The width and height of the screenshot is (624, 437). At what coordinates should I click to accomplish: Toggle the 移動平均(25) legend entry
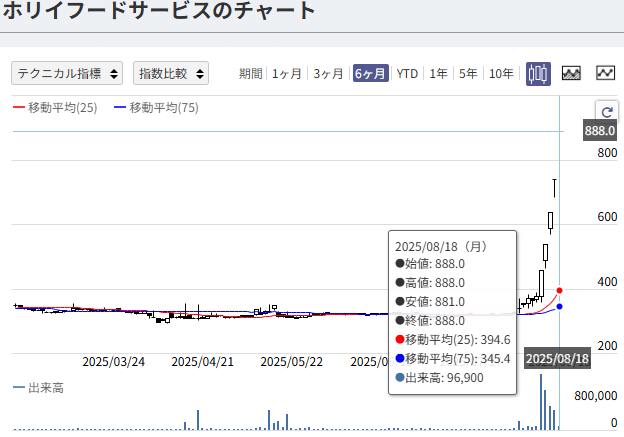[x=55, y=107]
